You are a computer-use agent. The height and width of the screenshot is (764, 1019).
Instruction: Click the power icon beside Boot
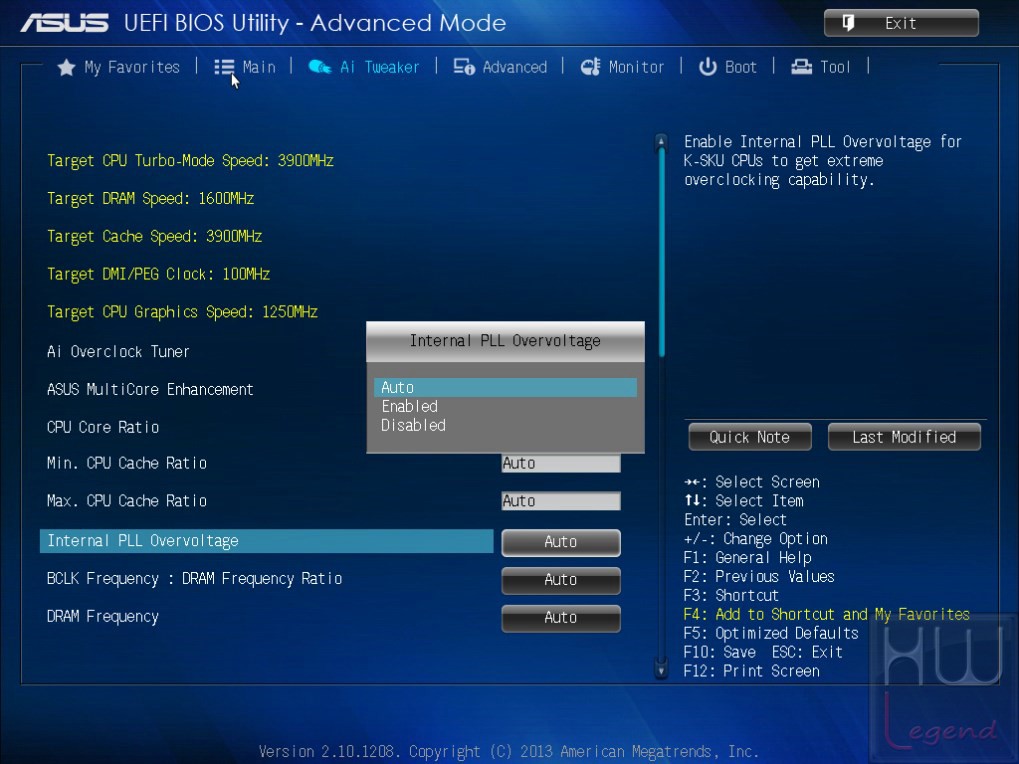click(x=708, y=67)
